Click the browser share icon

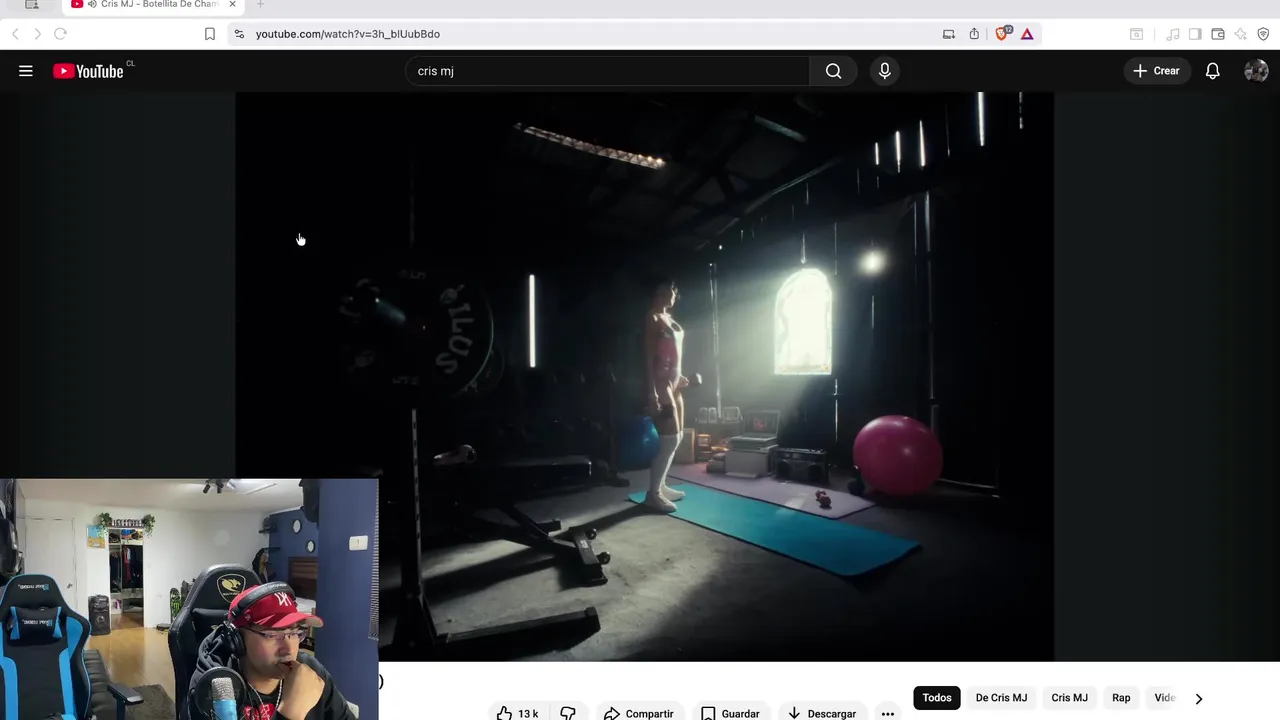pos(974,34)
